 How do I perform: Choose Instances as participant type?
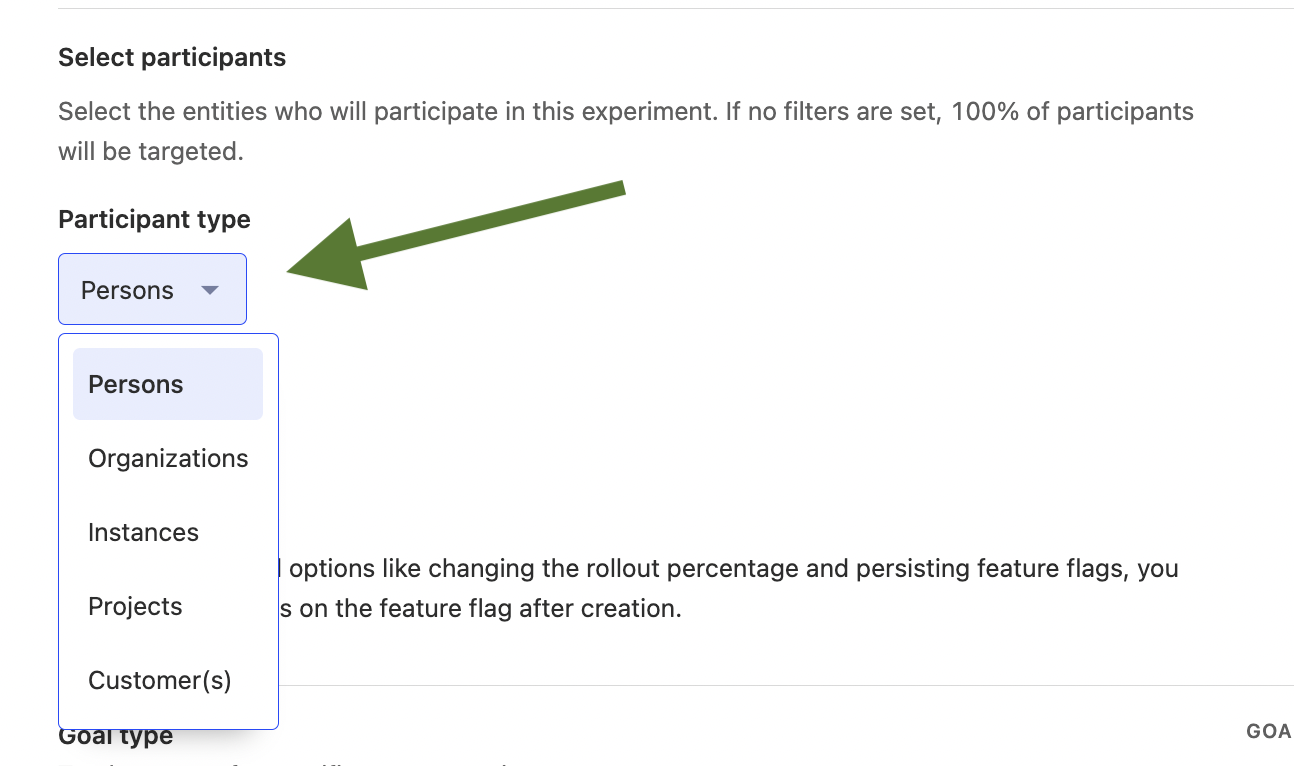point(143,532)
